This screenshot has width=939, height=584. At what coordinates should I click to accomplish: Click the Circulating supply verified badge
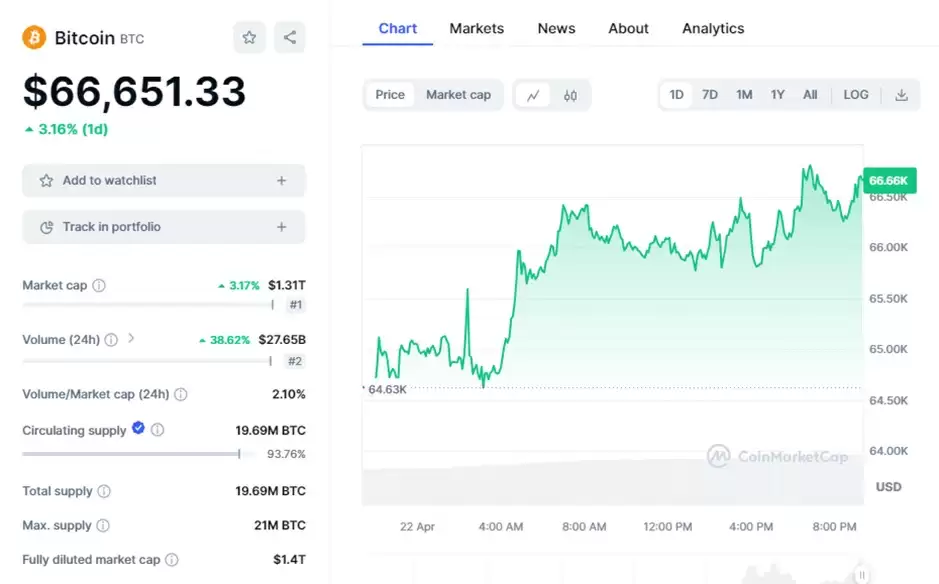[x=137, y=430]
